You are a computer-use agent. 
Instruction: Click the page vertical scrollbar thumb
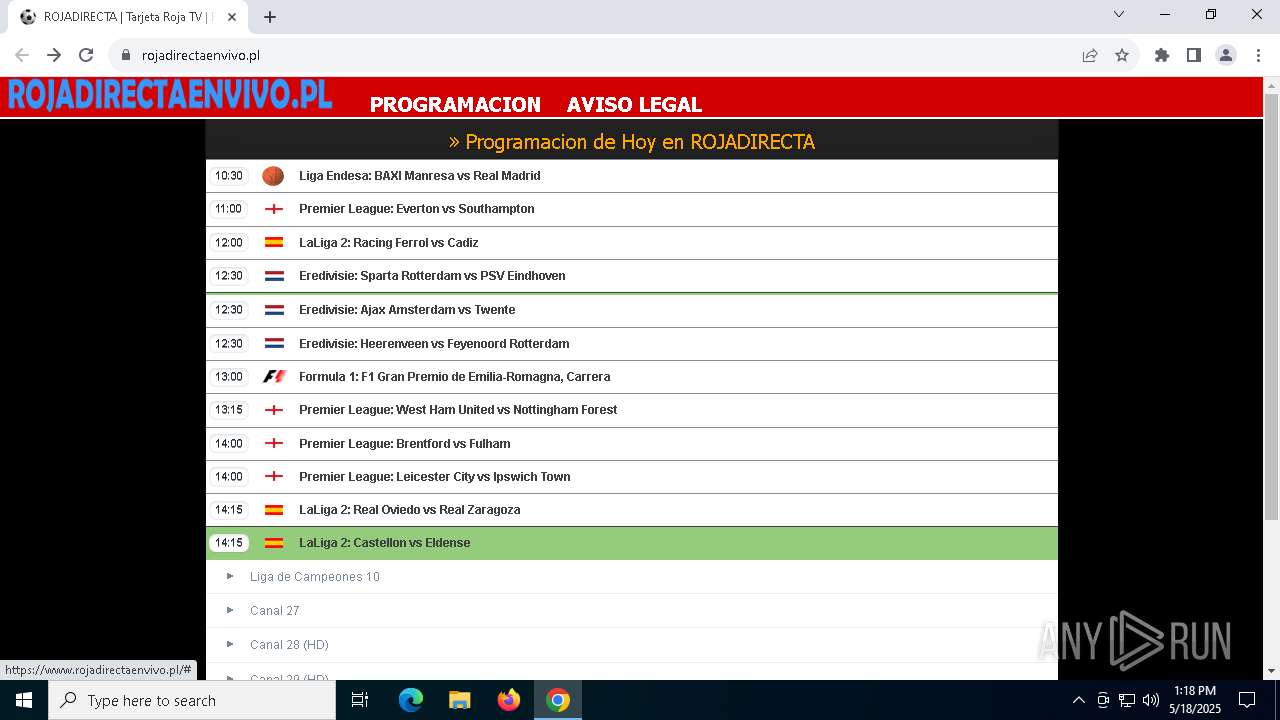tap(1271, 306)
